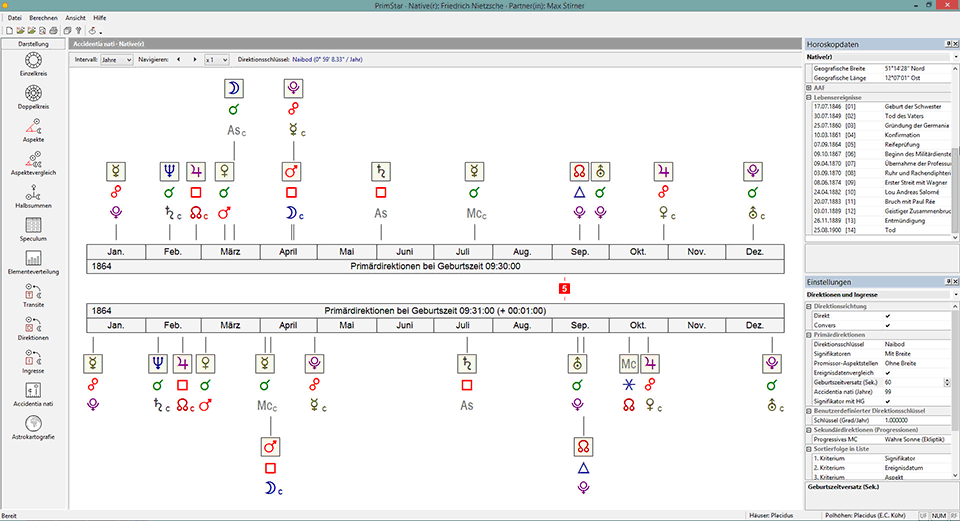Select the Accidentia nati view
The width and height of the screenshot is (960, 521).
[33, 394]
